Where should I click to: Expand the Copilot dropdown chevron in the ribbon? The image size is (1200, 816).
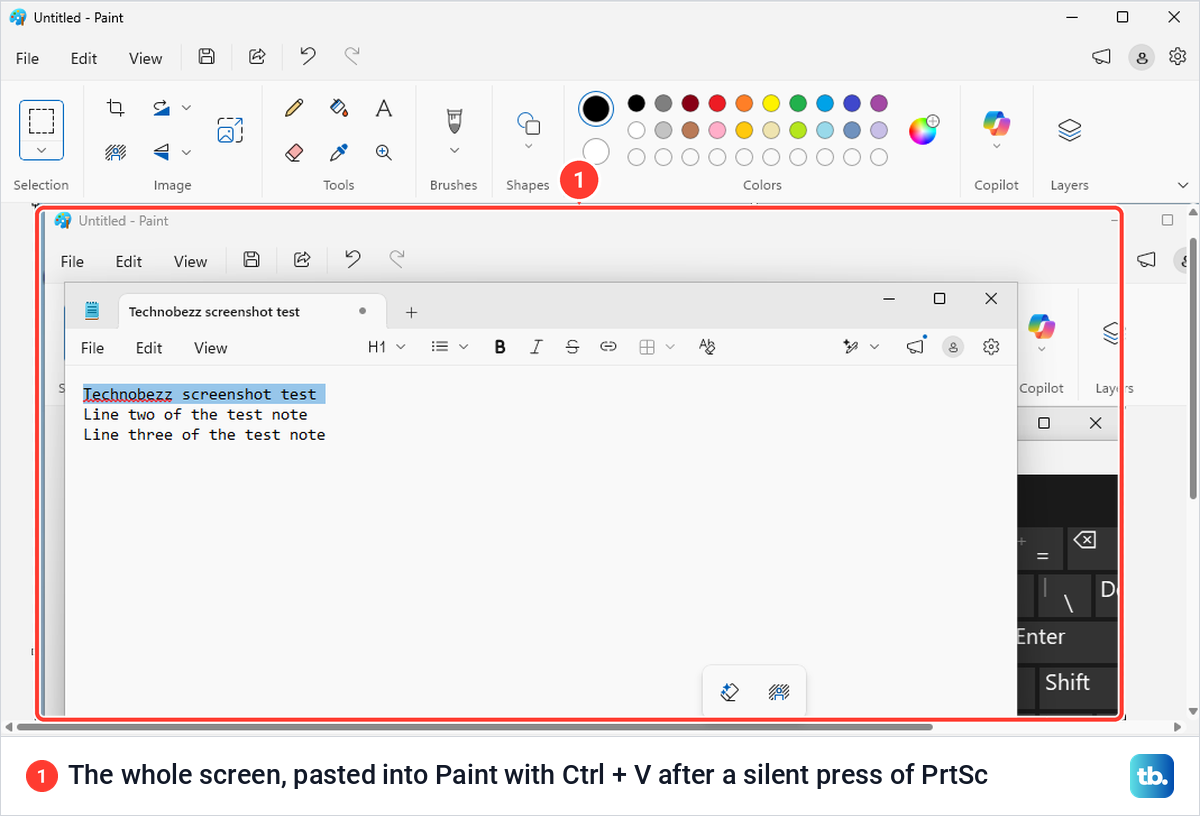[997, 146]
